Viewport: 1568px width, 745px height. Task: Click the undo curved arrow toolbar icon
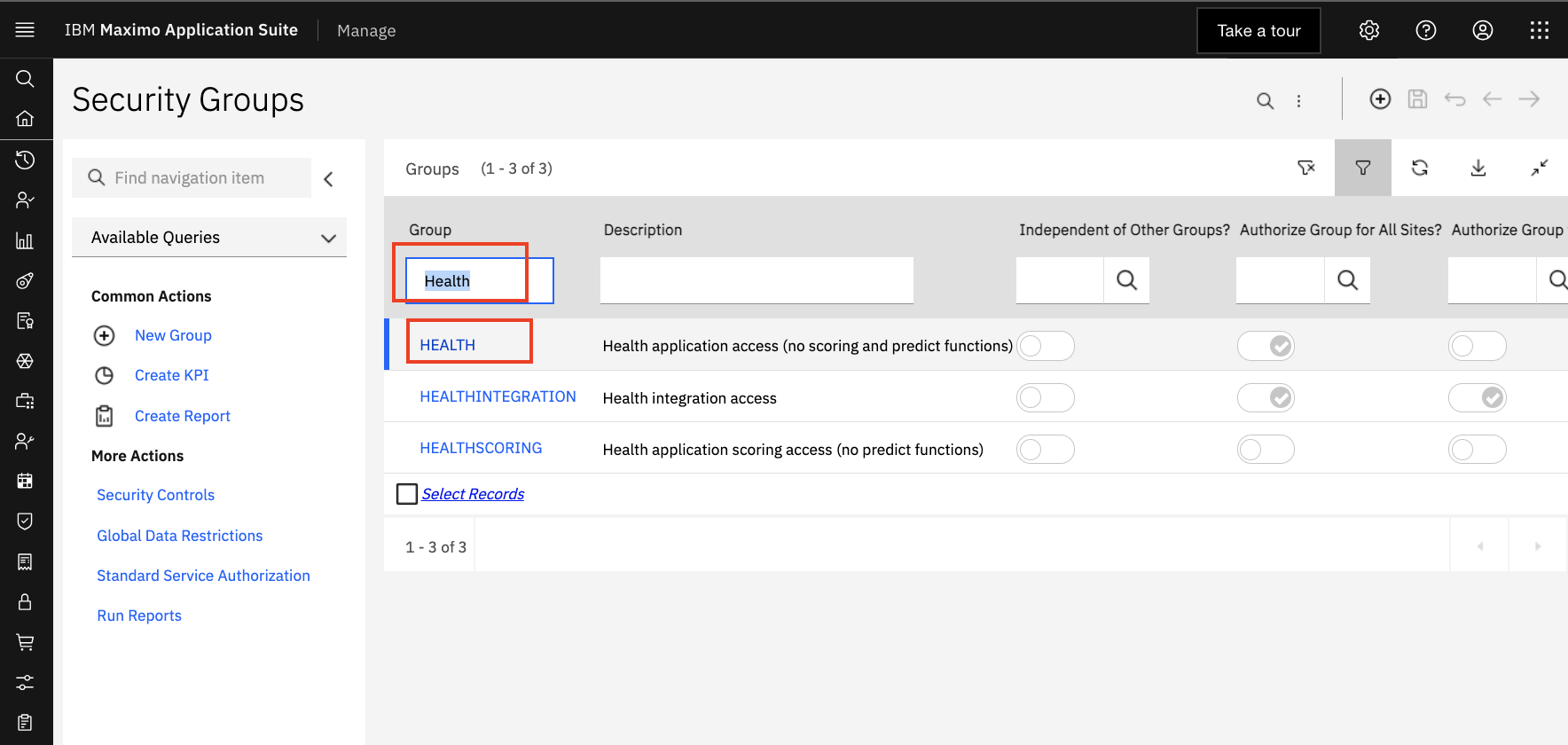click(1454, 98)
